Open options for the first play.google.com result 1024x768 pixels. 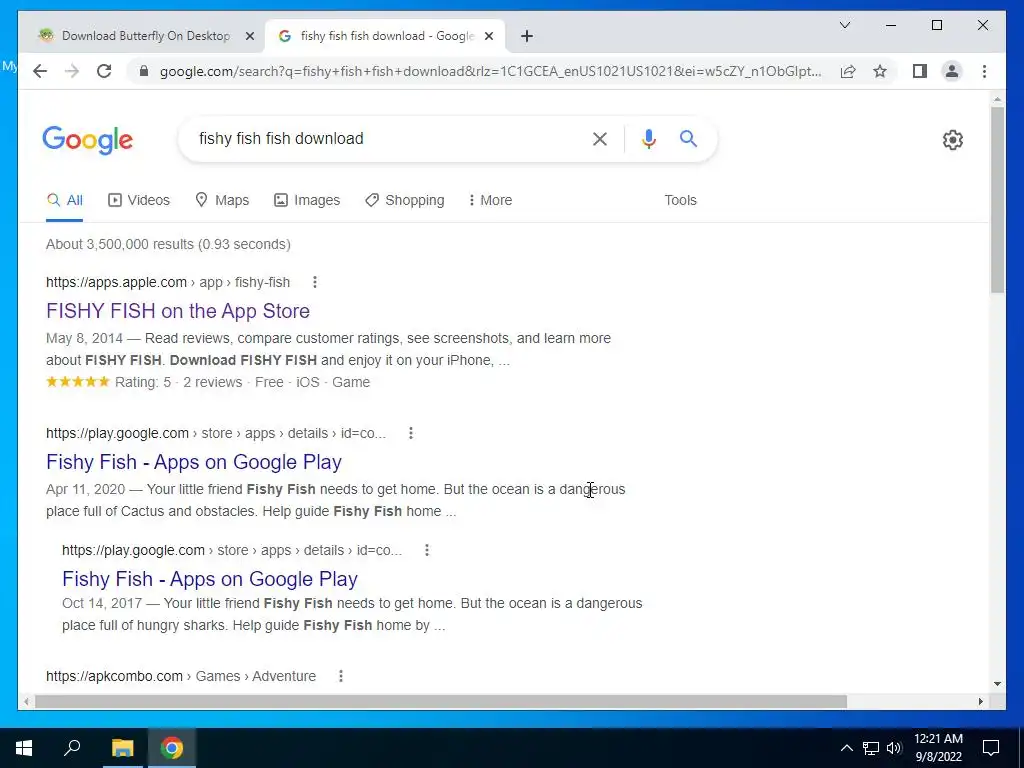coord(411,433)
